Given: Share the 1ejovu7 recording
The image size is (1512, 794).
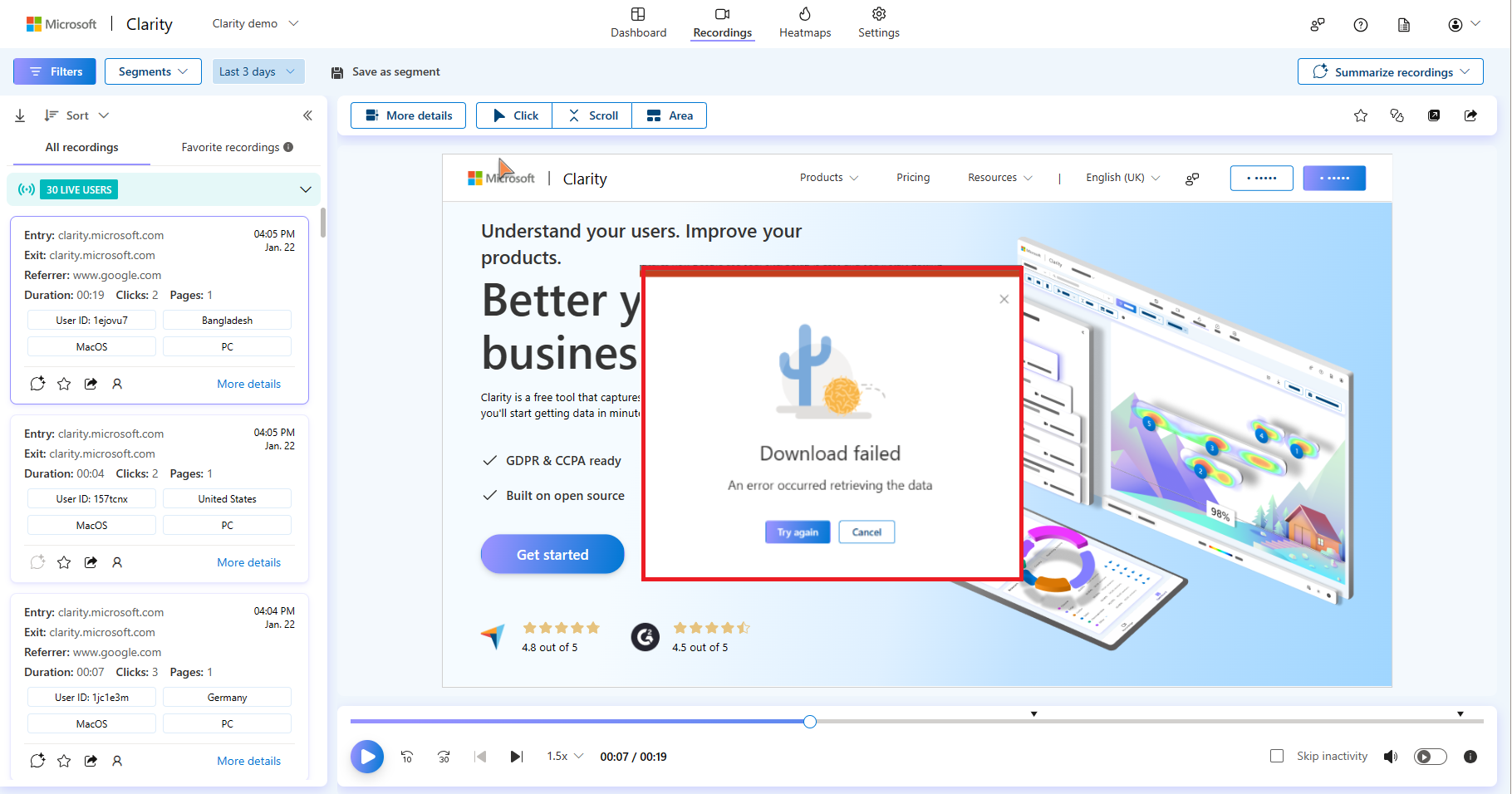Looking at the screenshot, I should pos(91,384).
